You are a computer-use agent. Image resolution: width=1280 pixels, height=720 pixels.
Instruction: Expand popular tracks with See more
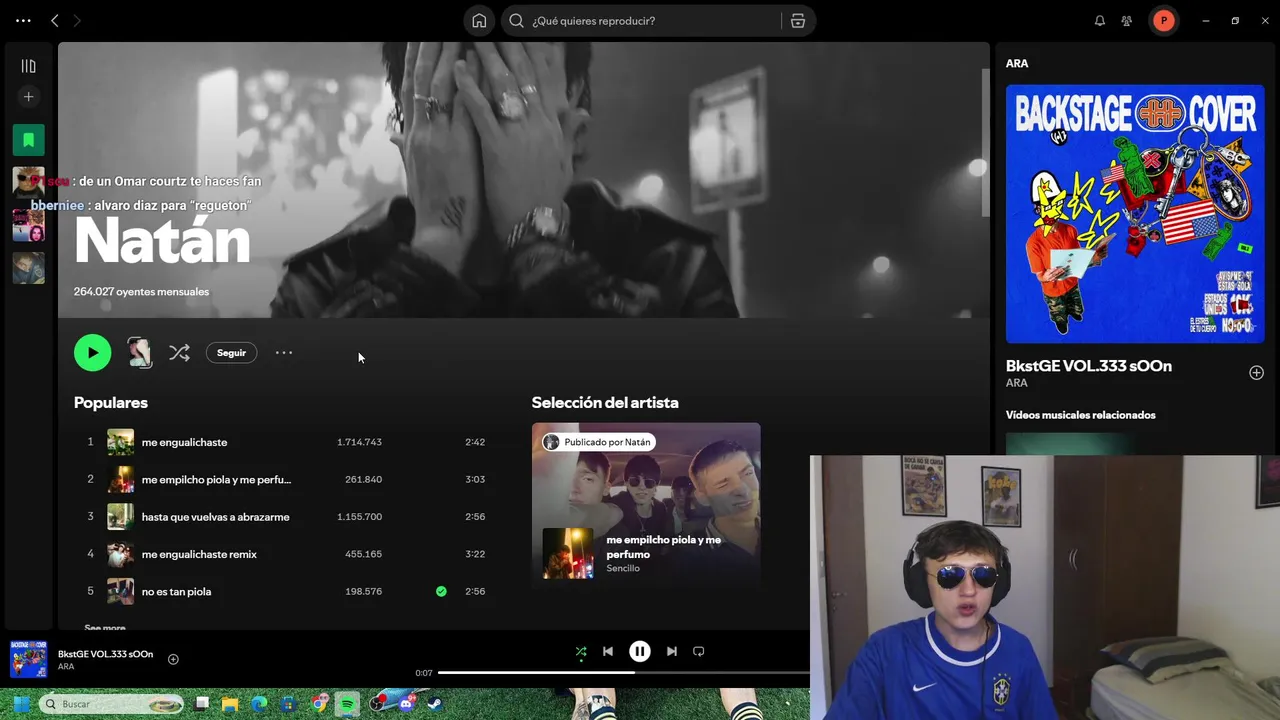(105, 627)
